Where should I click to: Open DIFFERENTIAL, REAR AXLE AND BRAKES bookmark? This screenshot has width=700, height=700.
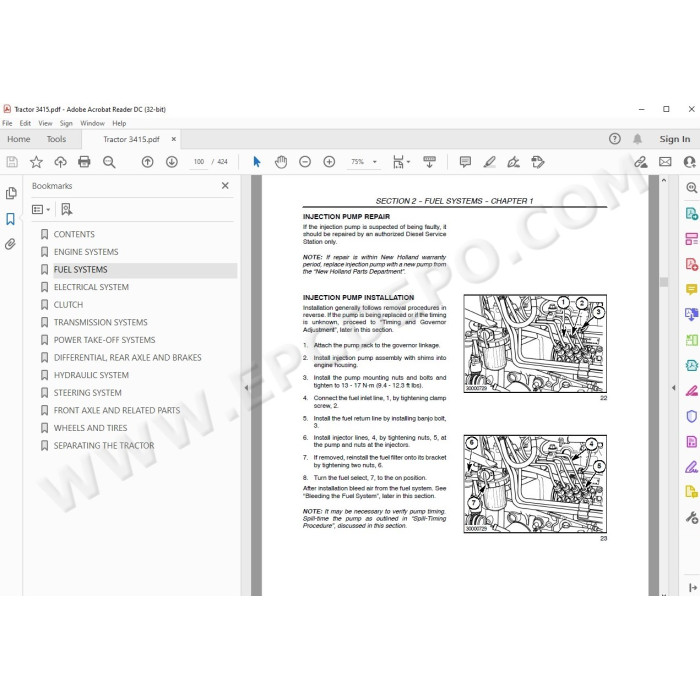click(x=128, y=358)
